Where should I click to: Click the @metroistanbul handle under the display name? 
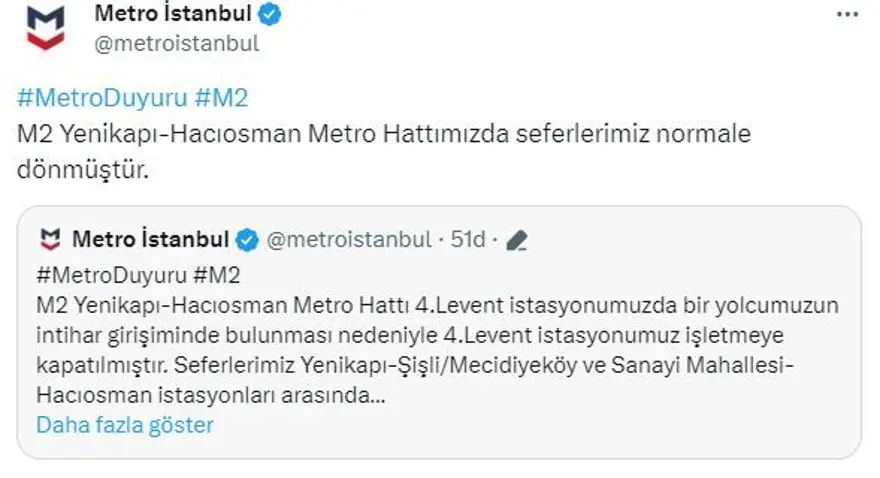(176, 43)
